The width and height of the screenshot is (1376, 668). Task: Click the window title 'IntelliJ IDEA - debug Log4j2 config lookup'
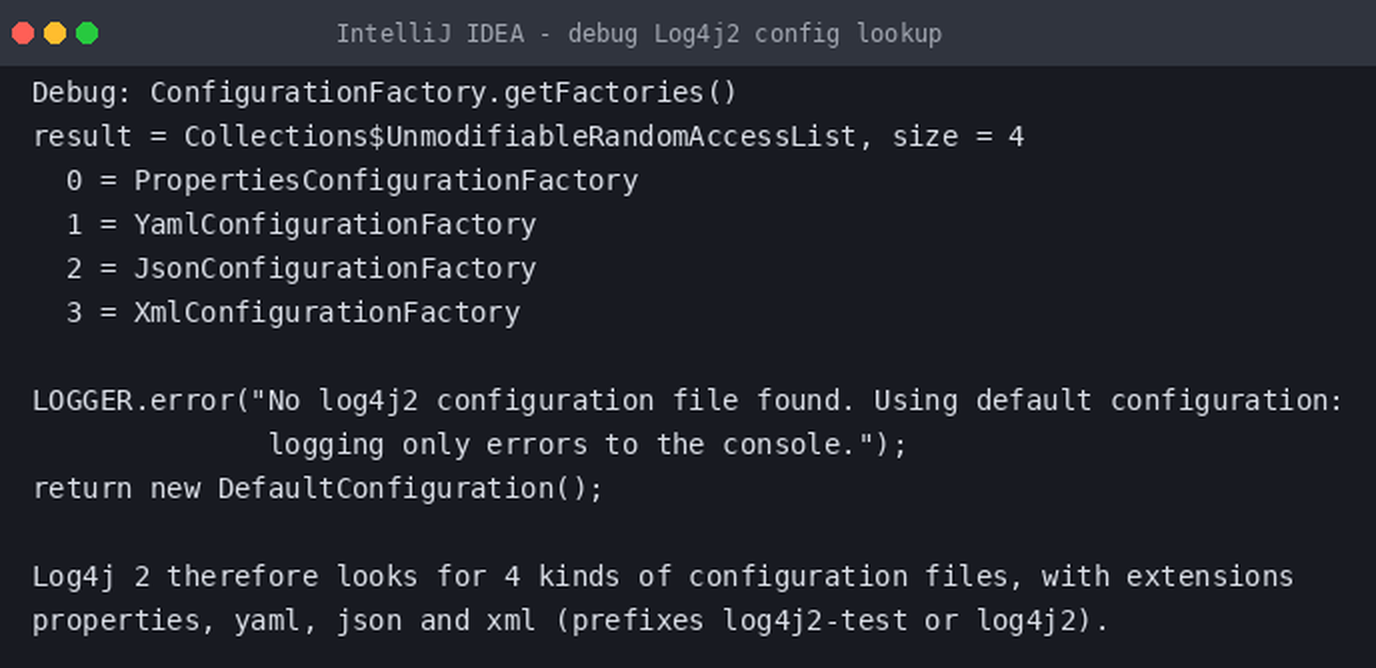[x=638, y=34]
